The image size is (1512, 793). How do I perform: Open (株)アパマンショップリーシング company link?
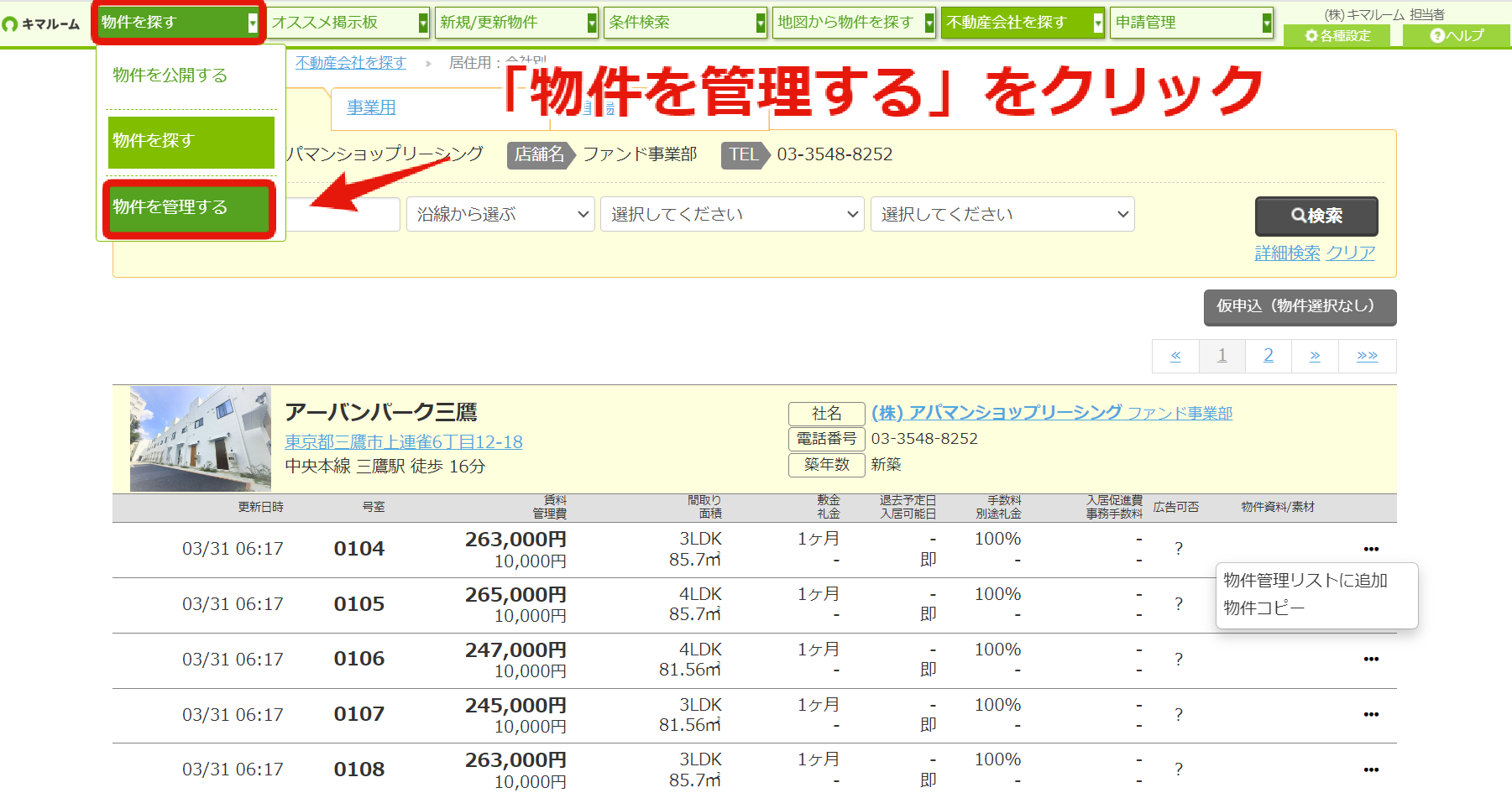[1052, 413]
